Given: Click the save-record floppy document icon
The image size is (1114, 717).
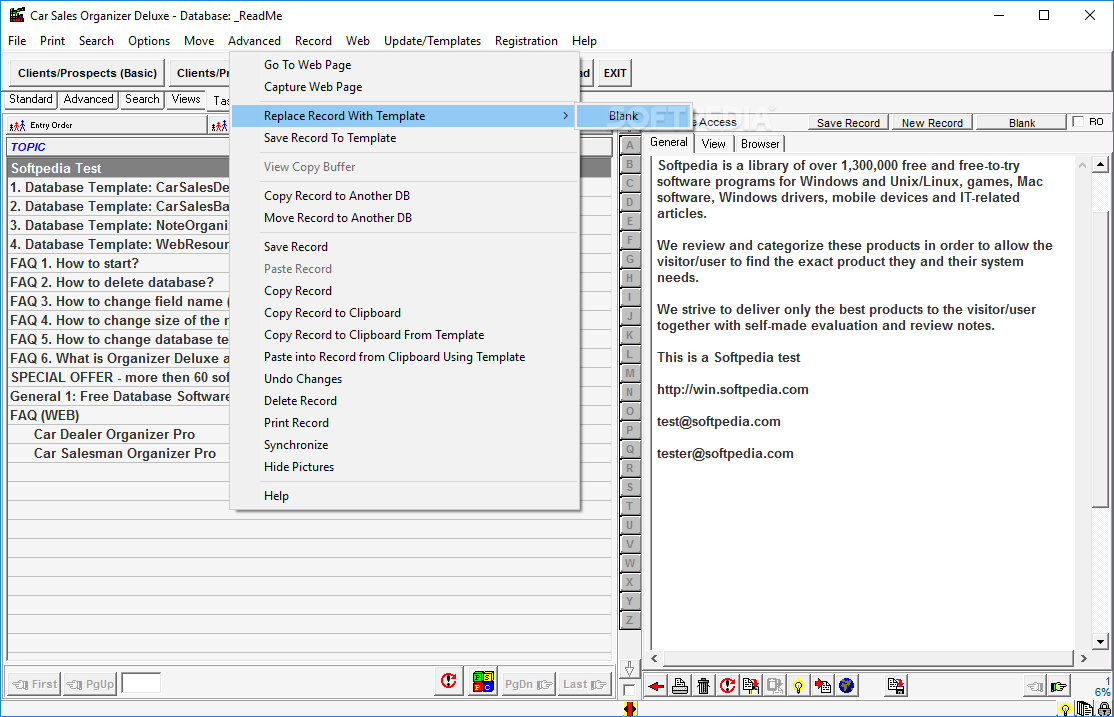Looking at the screenshot, I should click(896, 686).
